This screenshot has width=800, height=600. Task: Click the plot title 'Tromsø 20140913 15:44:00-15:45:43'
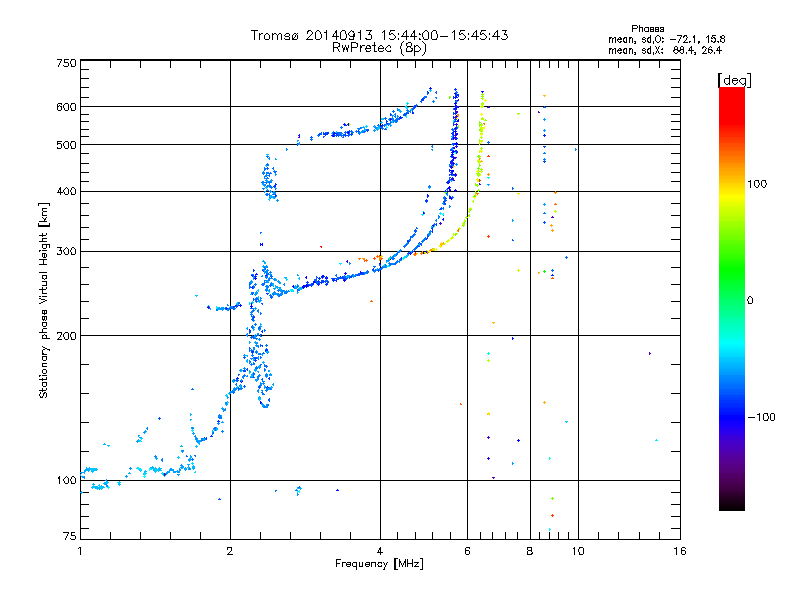coord(380,35)
